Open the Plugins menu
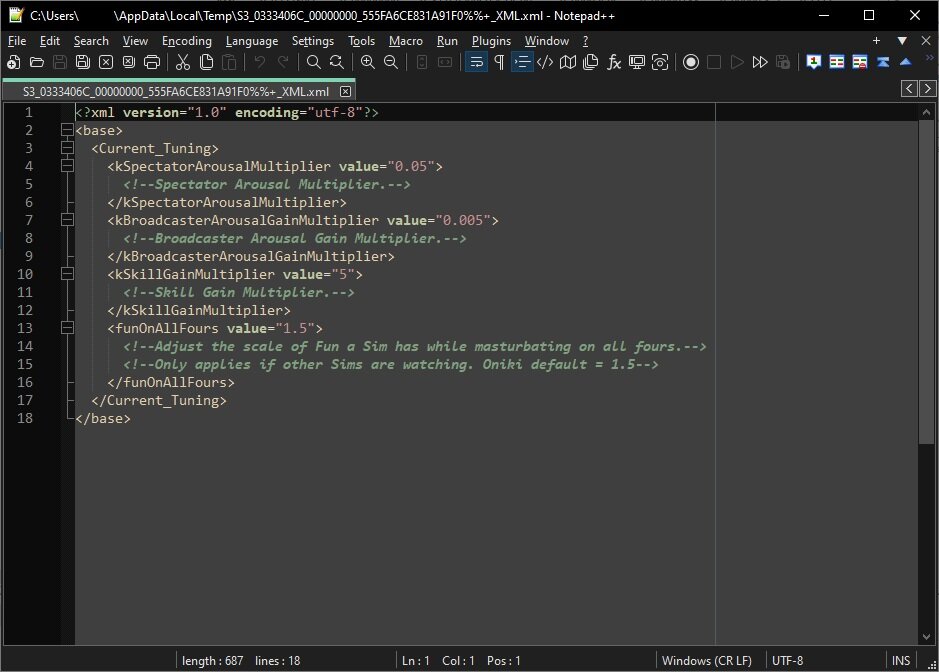This screenshot has height=672, width=939. (x=491, y=41)
